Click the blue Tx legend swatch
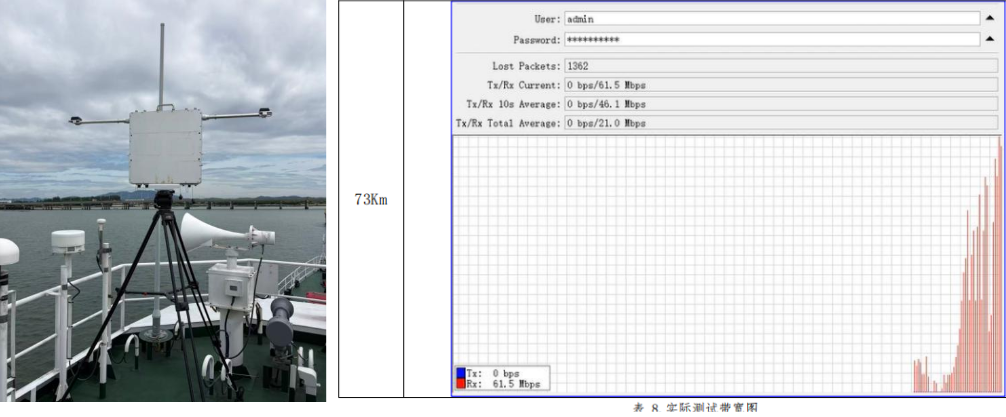 (461, 373)
